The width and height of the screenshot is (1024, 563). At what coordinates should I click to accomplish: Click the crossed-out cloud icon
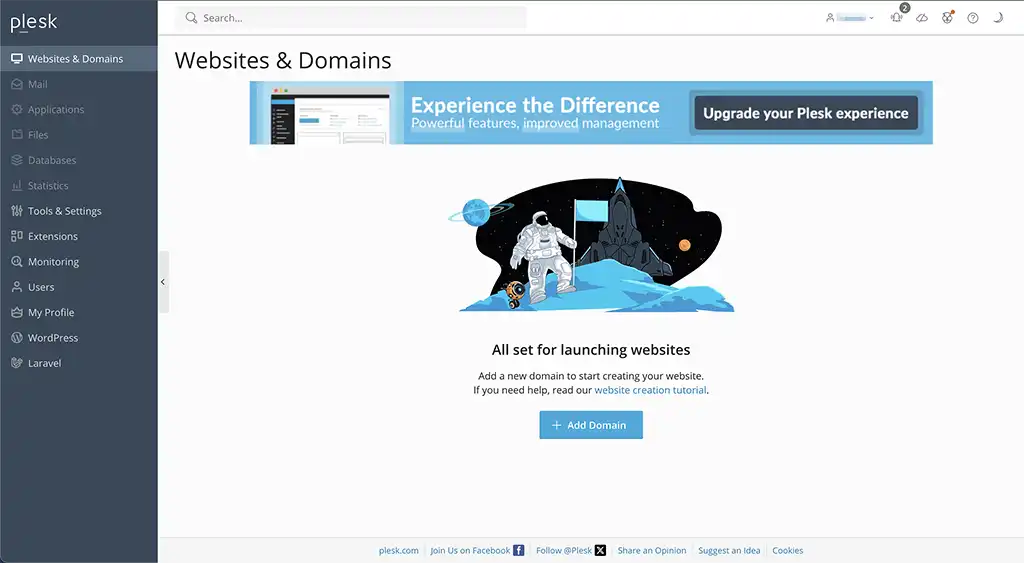[922, 18]
